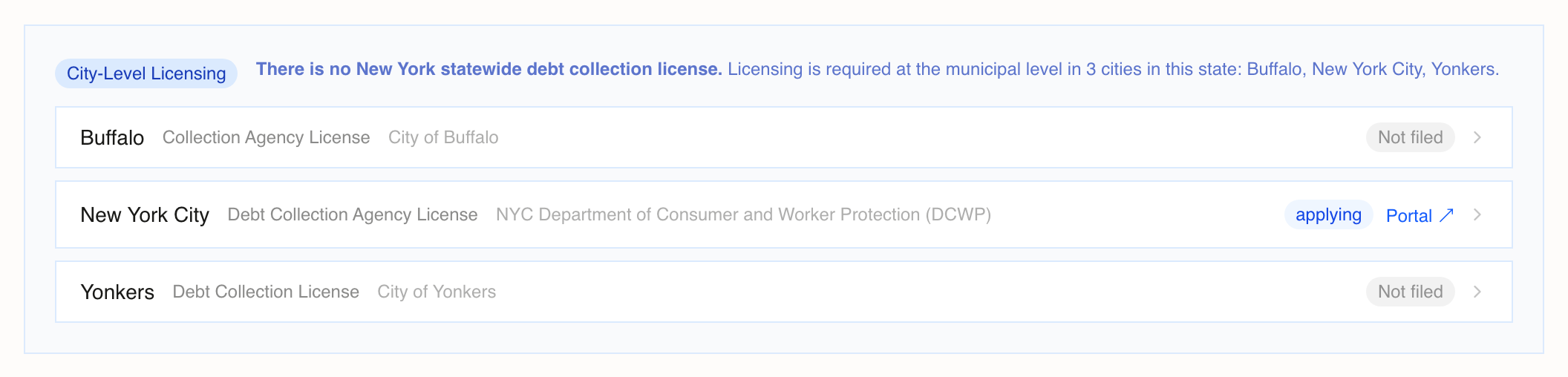Open the Portal link for NYC
The height and width of the screenshot is (377, 1568).
tap(1420, 215)
